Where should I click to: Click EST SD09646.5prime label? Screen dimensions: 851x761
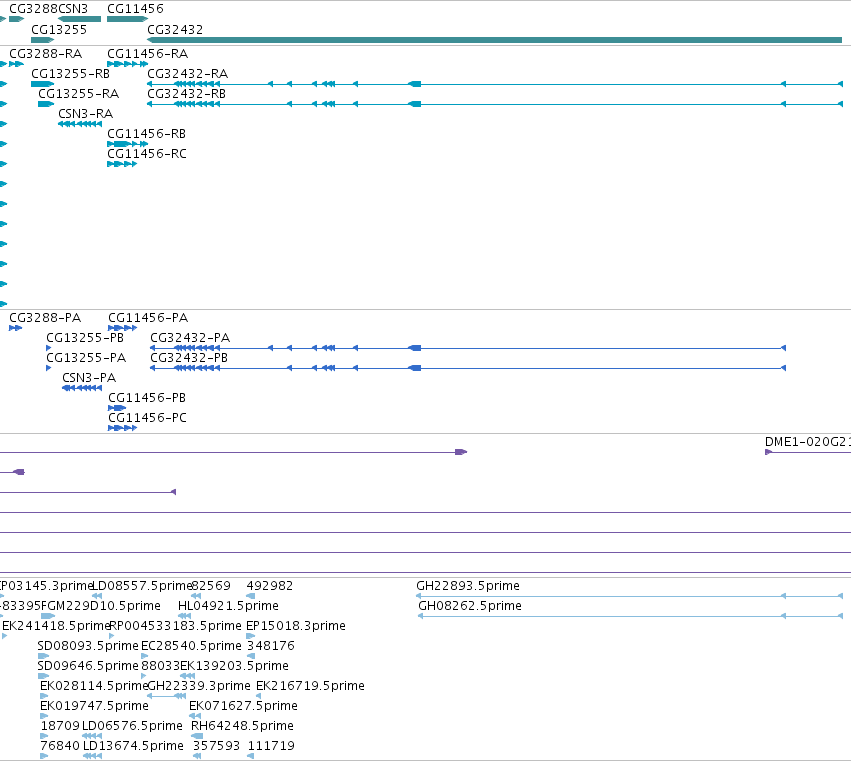[88, 666]
